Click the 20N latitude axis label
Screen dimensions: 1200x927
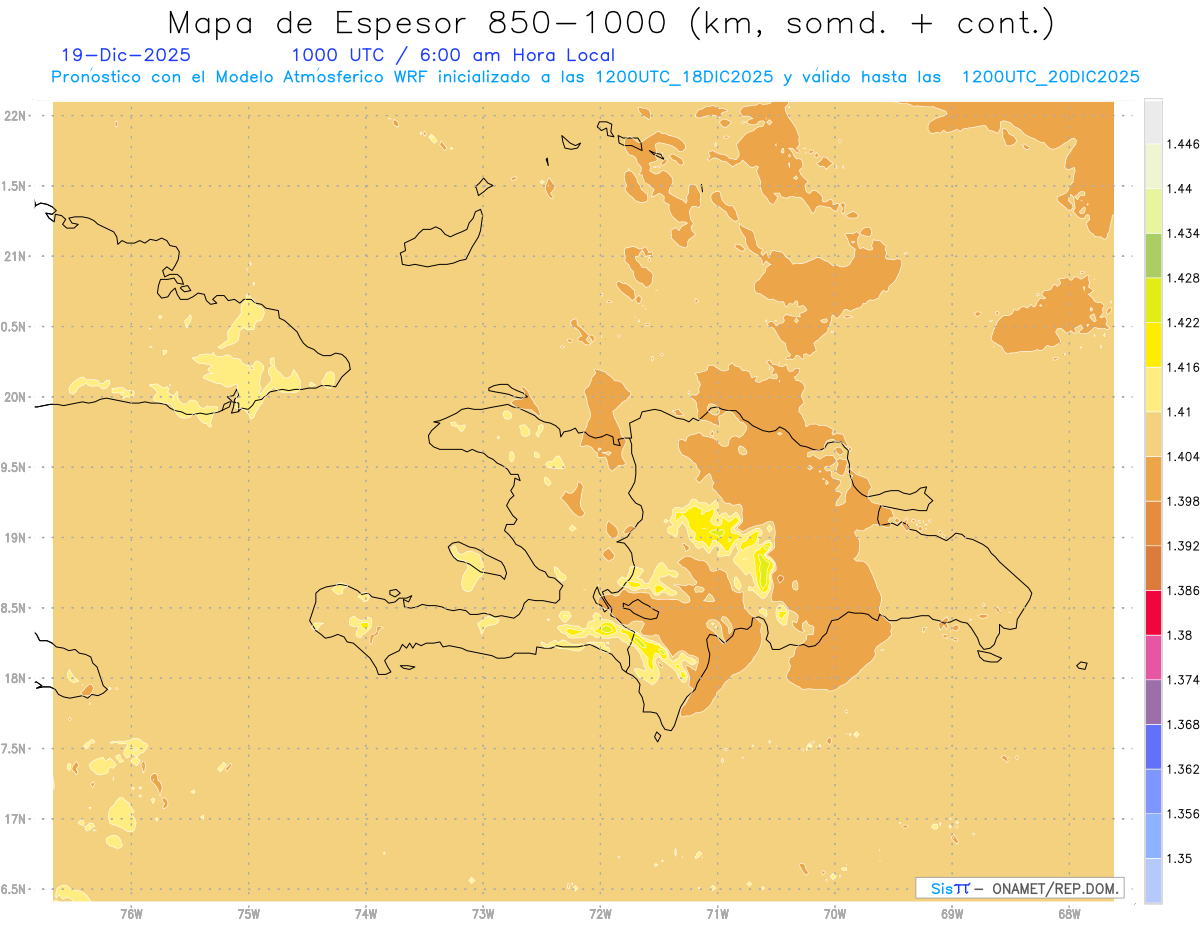(16, 397)
